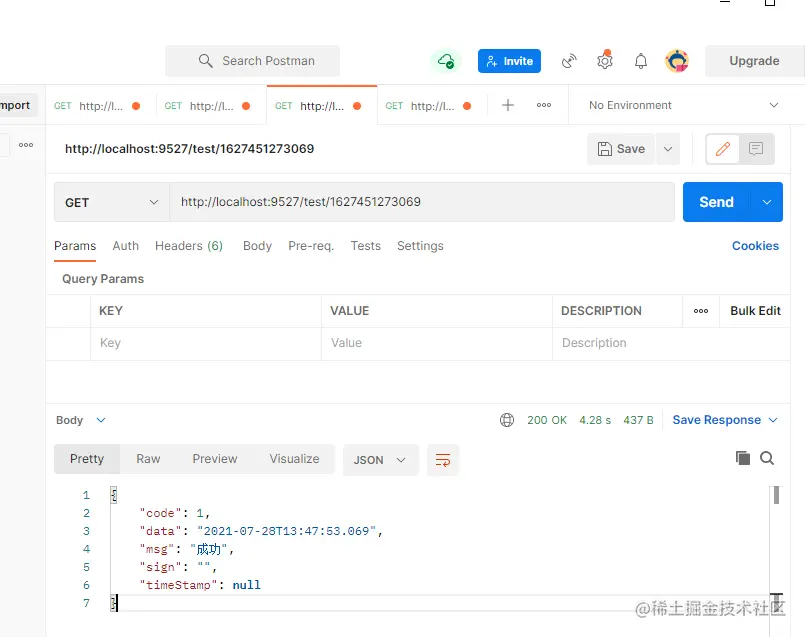Copy the response with copy icon
The height and width of the screenshot is (637, 805).
click(x=742, y=458)
